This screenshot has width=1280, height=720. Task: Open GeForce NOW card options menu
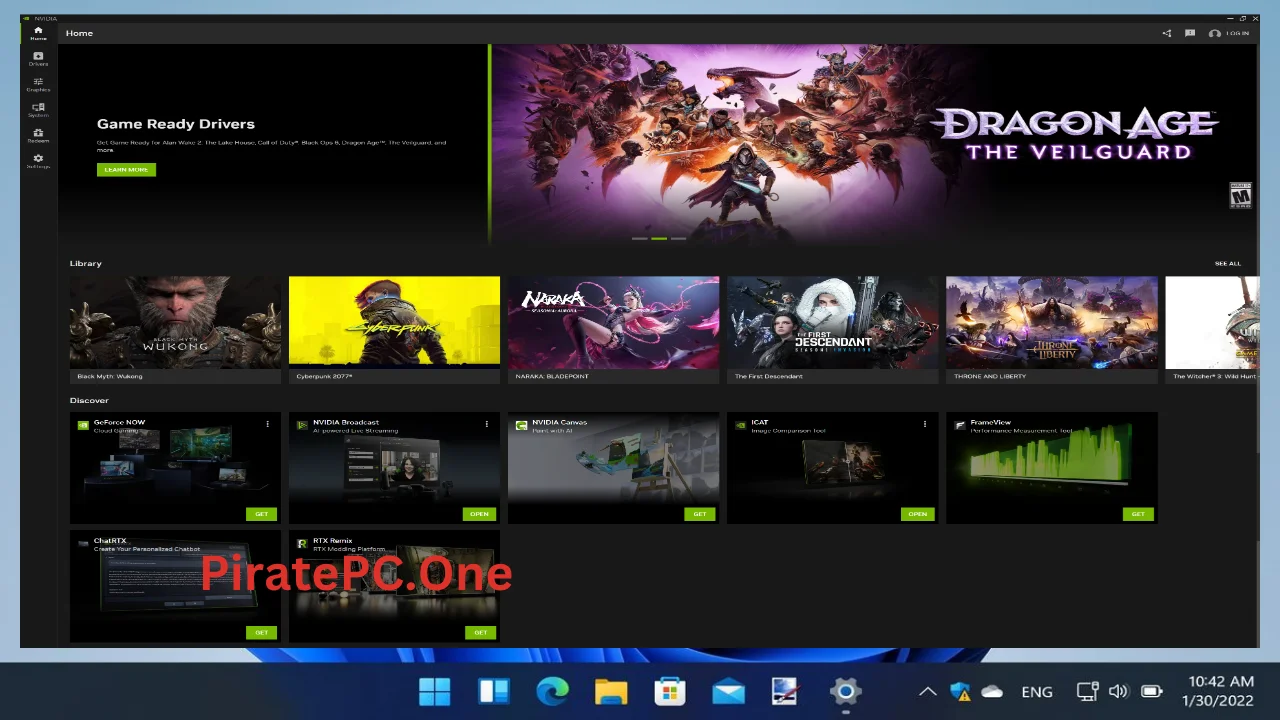267,424
